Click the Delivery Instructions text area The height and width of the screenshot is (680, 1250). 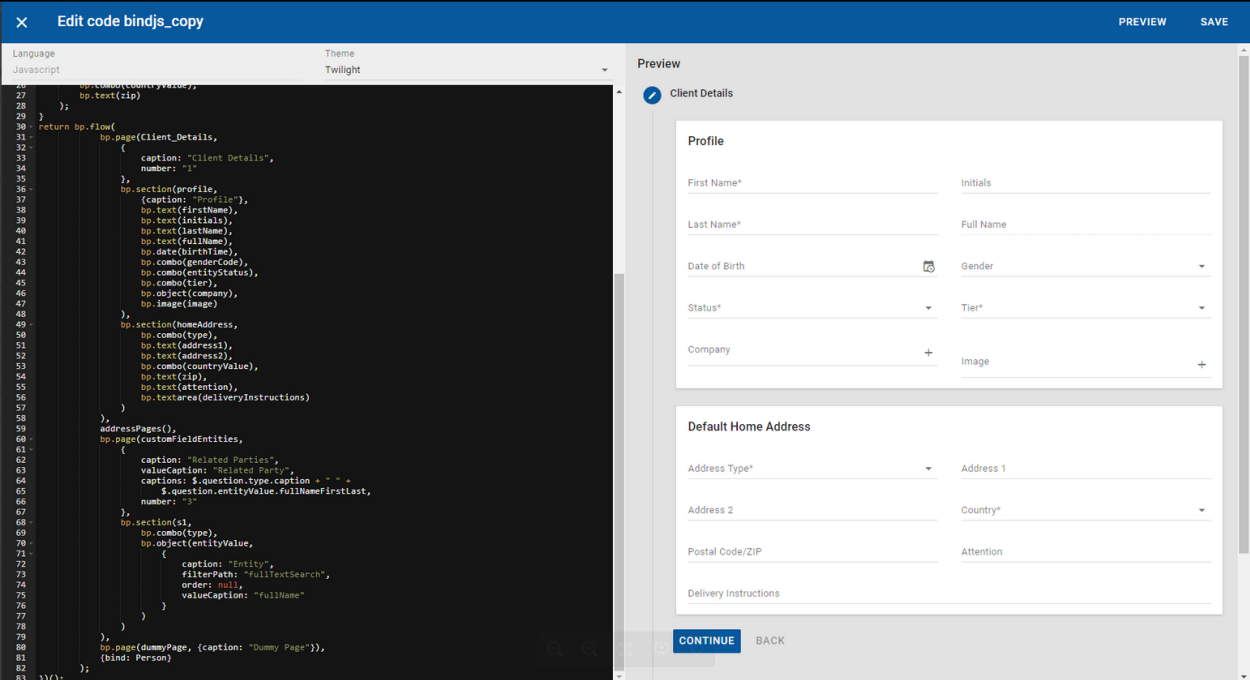point(948,594)
